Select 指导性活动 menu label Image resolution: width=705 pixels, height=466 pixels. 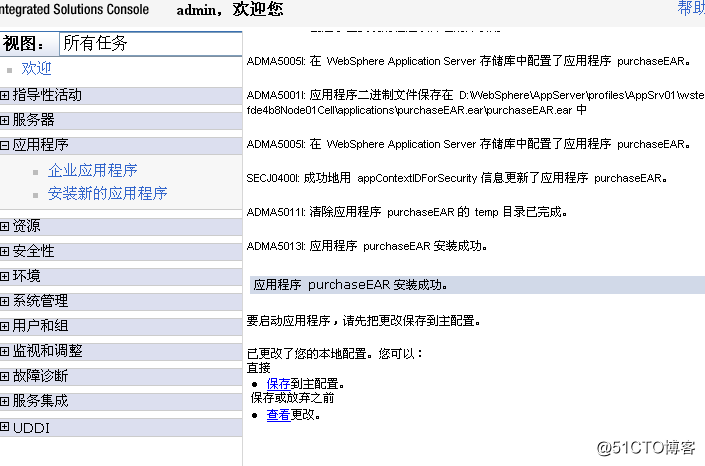(47, 95)
